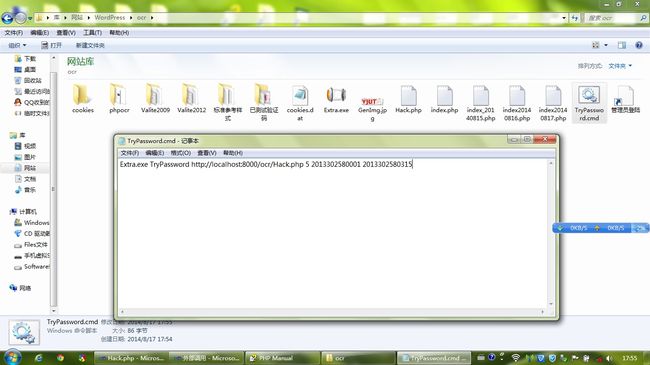Click the Explorer back arrow button
650x365 pixels.
click(7, 18)
